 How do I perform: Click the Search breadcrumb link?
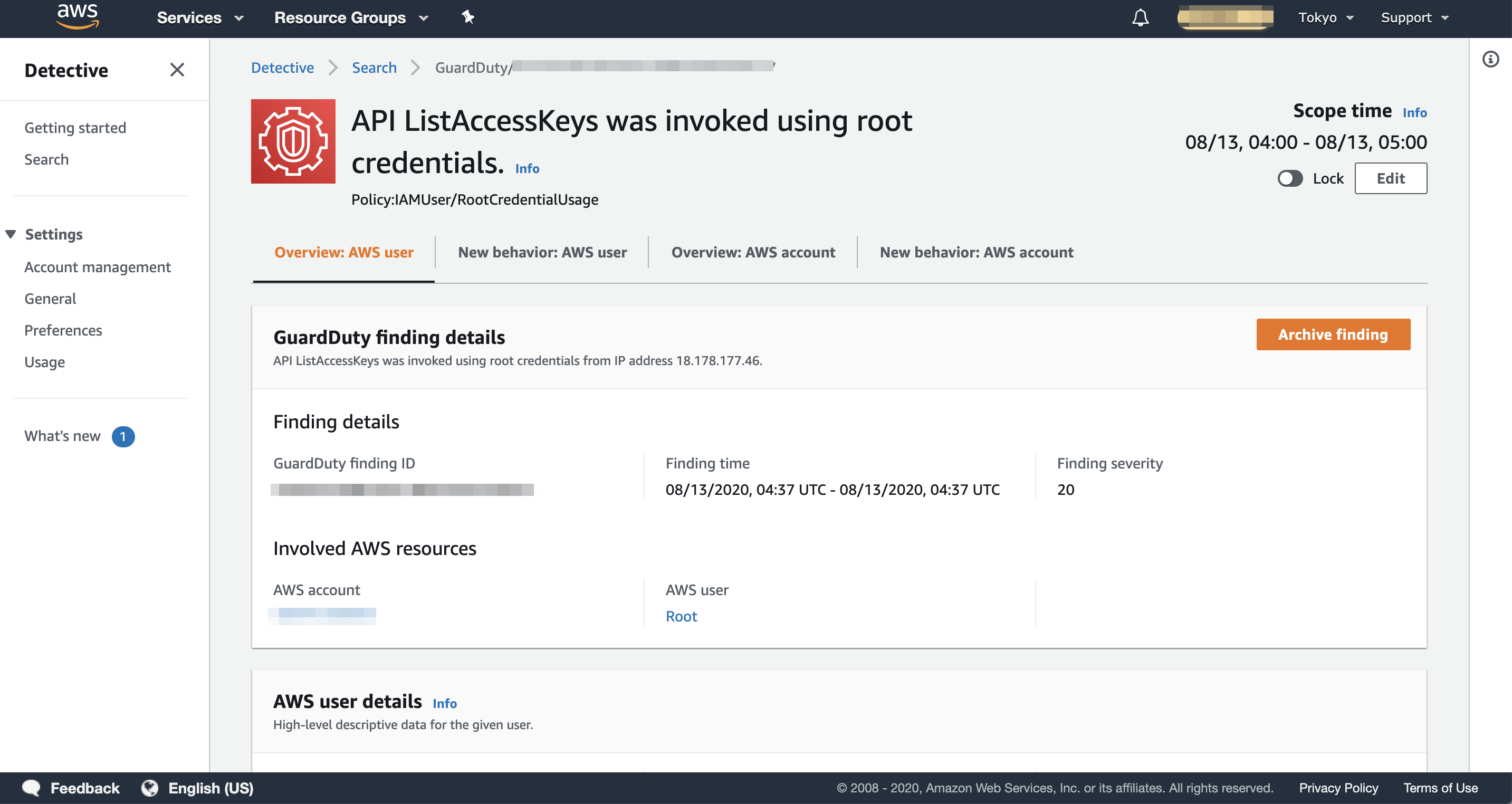pyautogui.click(x=374, y=68)
